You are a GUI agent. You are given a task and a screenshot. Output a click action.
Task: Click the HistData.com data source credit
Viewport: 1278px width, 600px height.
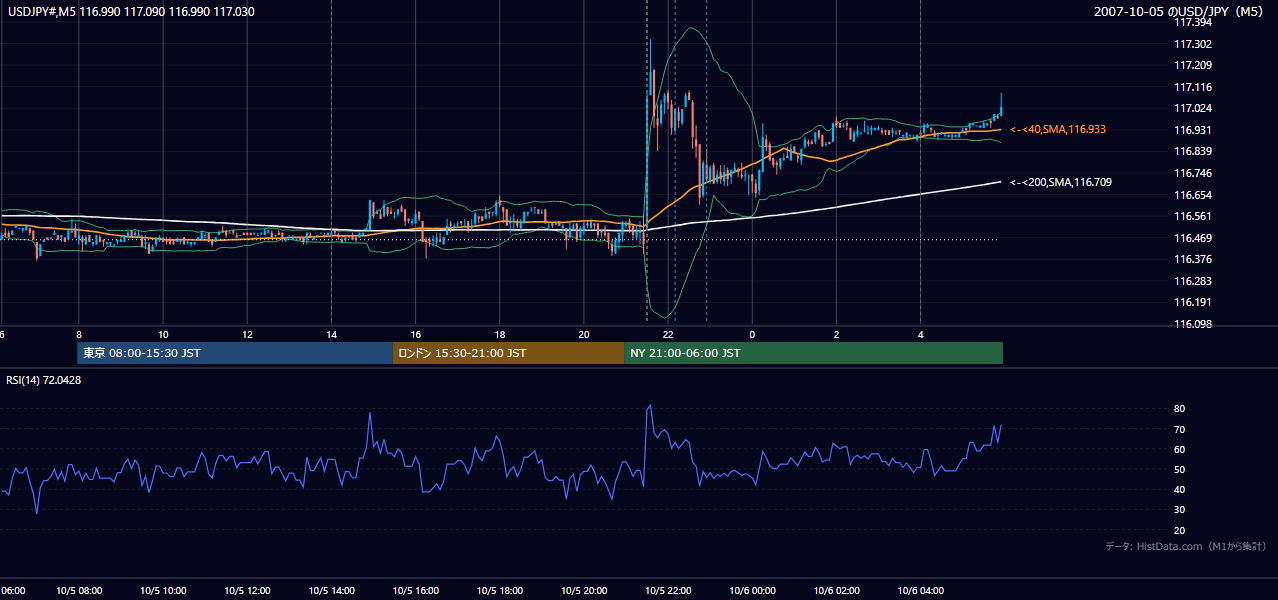click(x=1186, y=547)
